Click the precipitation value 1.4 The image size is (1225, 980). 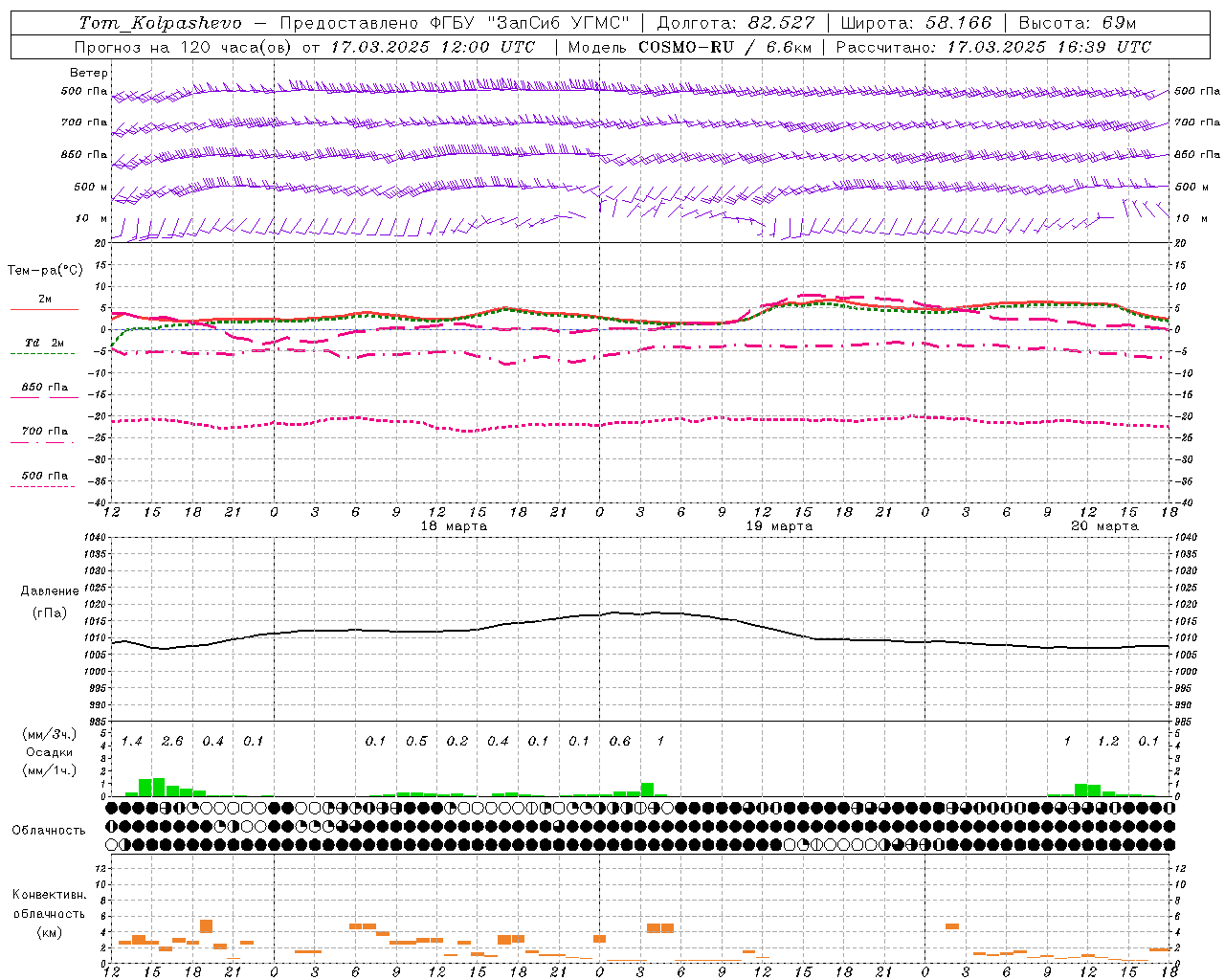(132, 742)
